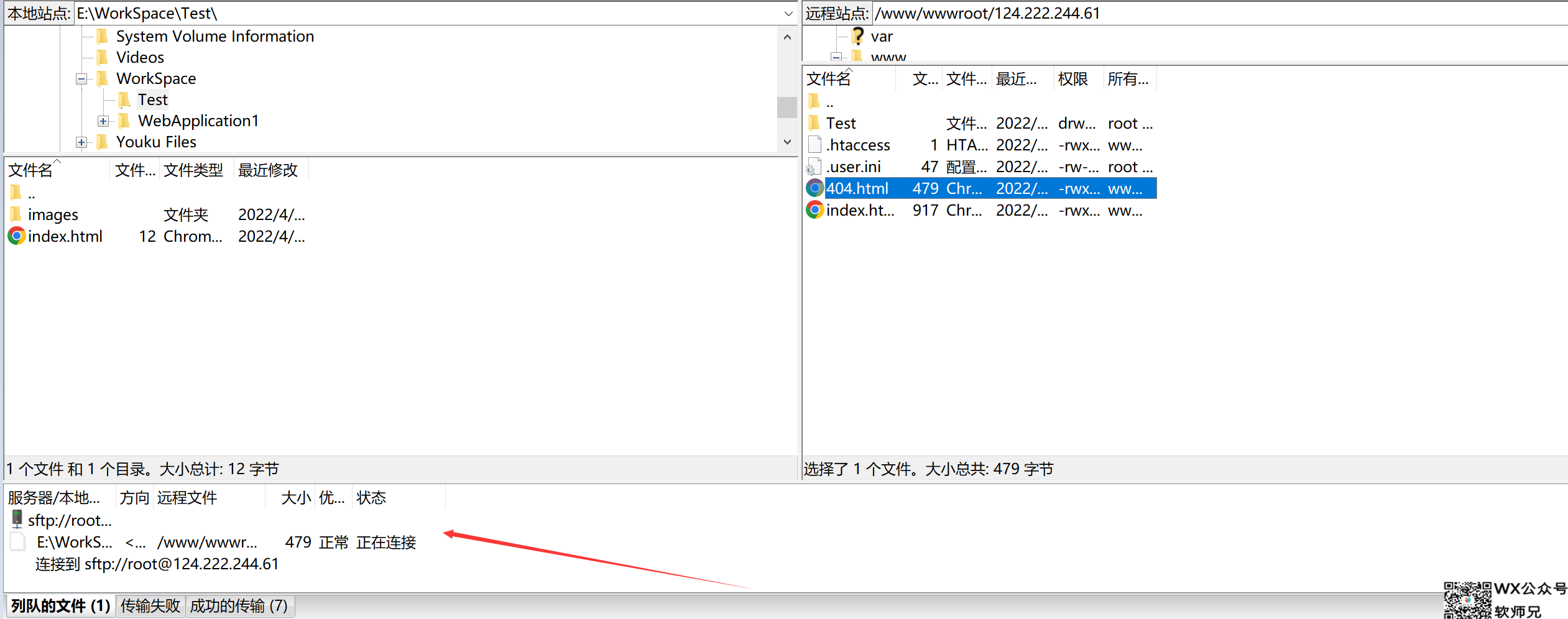
Task: Click the local images folder icon
Action: point(17,214)
